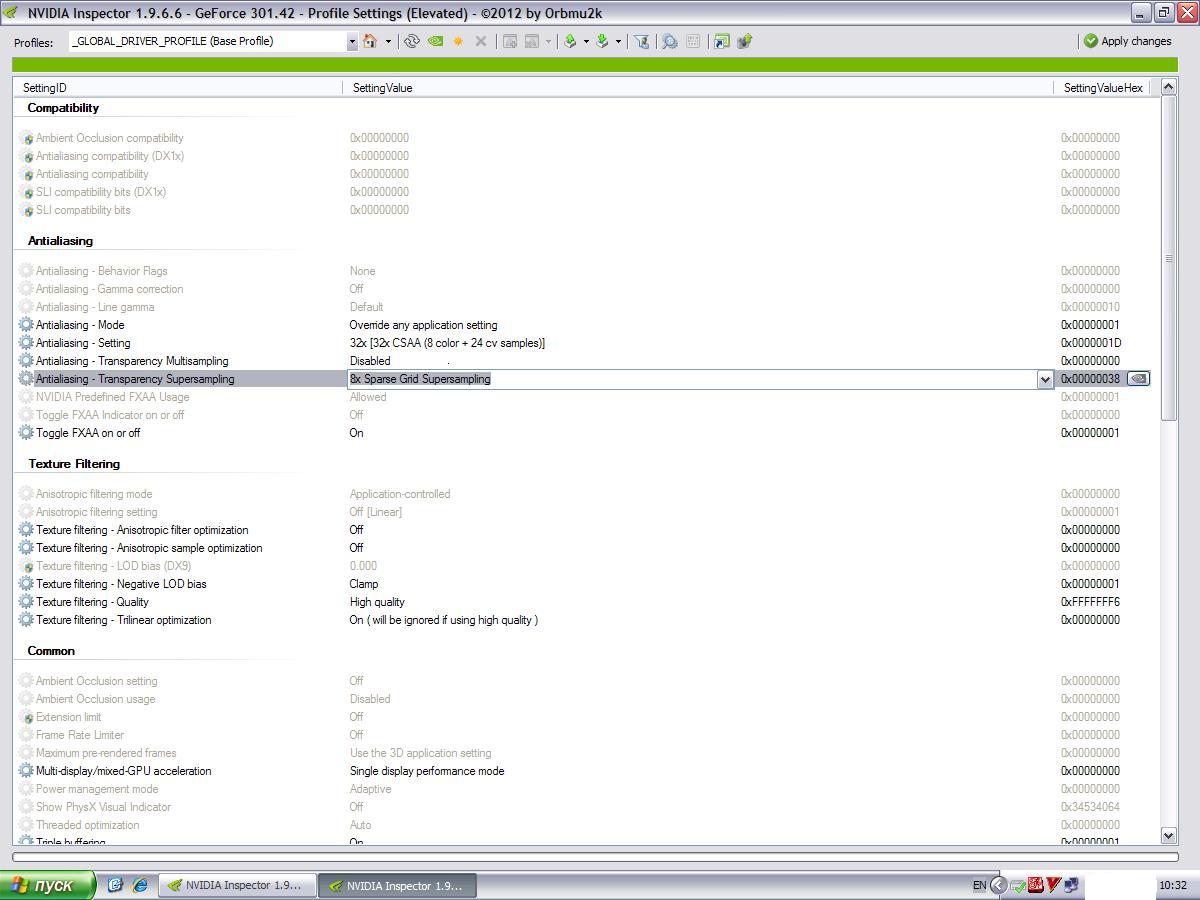The height and width of the screenshot is (900, 1200).
Task: Collapse the Compatibility group header
Action: [x=63, y=108]
